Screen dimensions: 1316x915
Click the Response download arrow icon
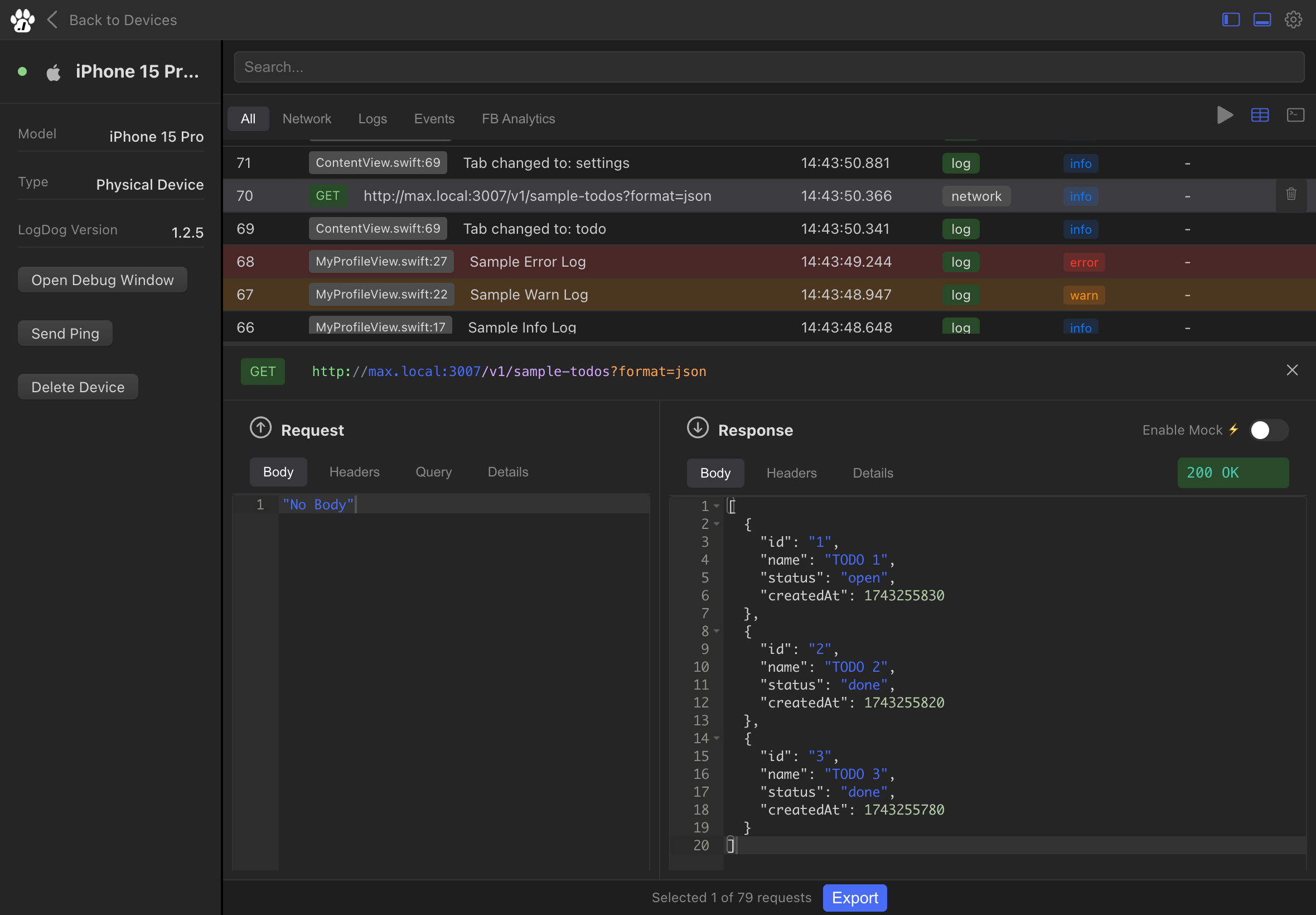697,428
